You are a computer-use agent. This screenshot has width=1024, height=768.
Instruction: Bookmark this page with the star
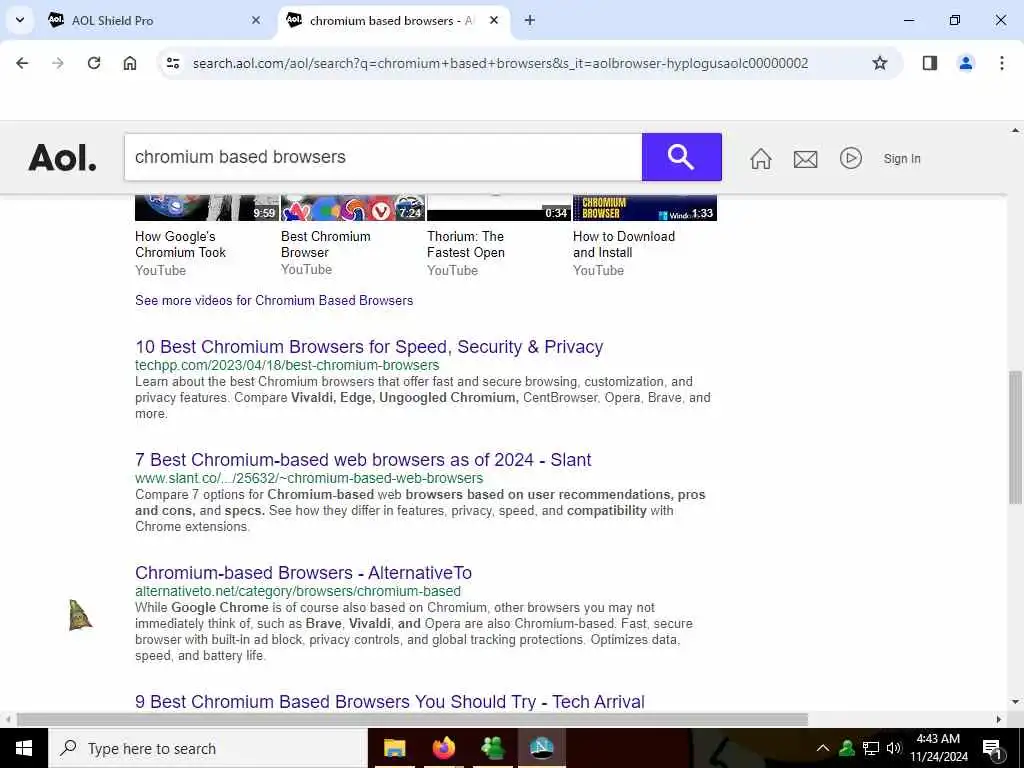coord(880,63)
